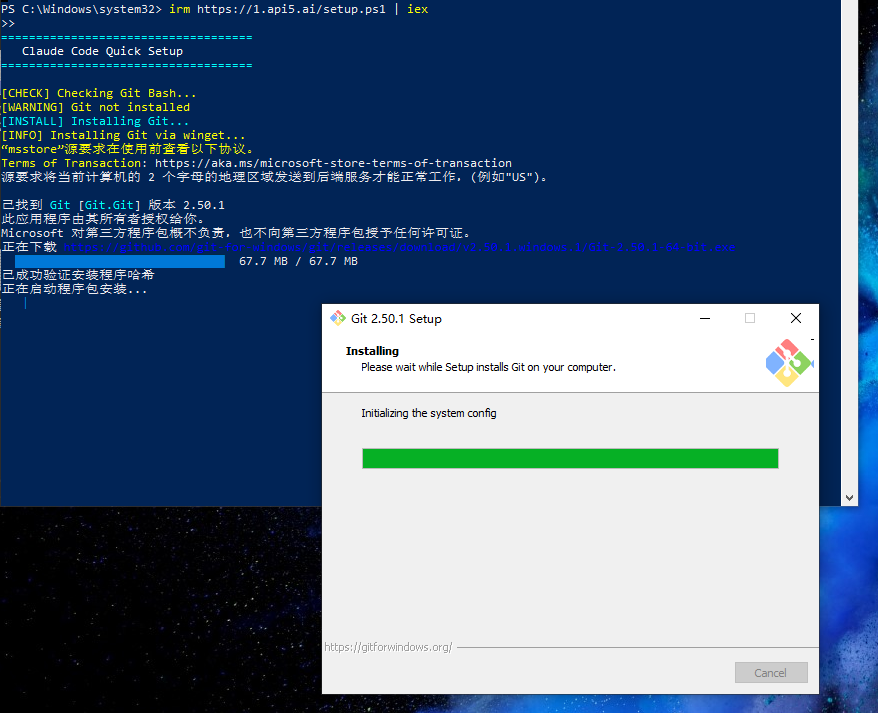
Task: Click the Terms of Transaction aka.ms URL
Action: pyautogui.click(x=333, y=163)
